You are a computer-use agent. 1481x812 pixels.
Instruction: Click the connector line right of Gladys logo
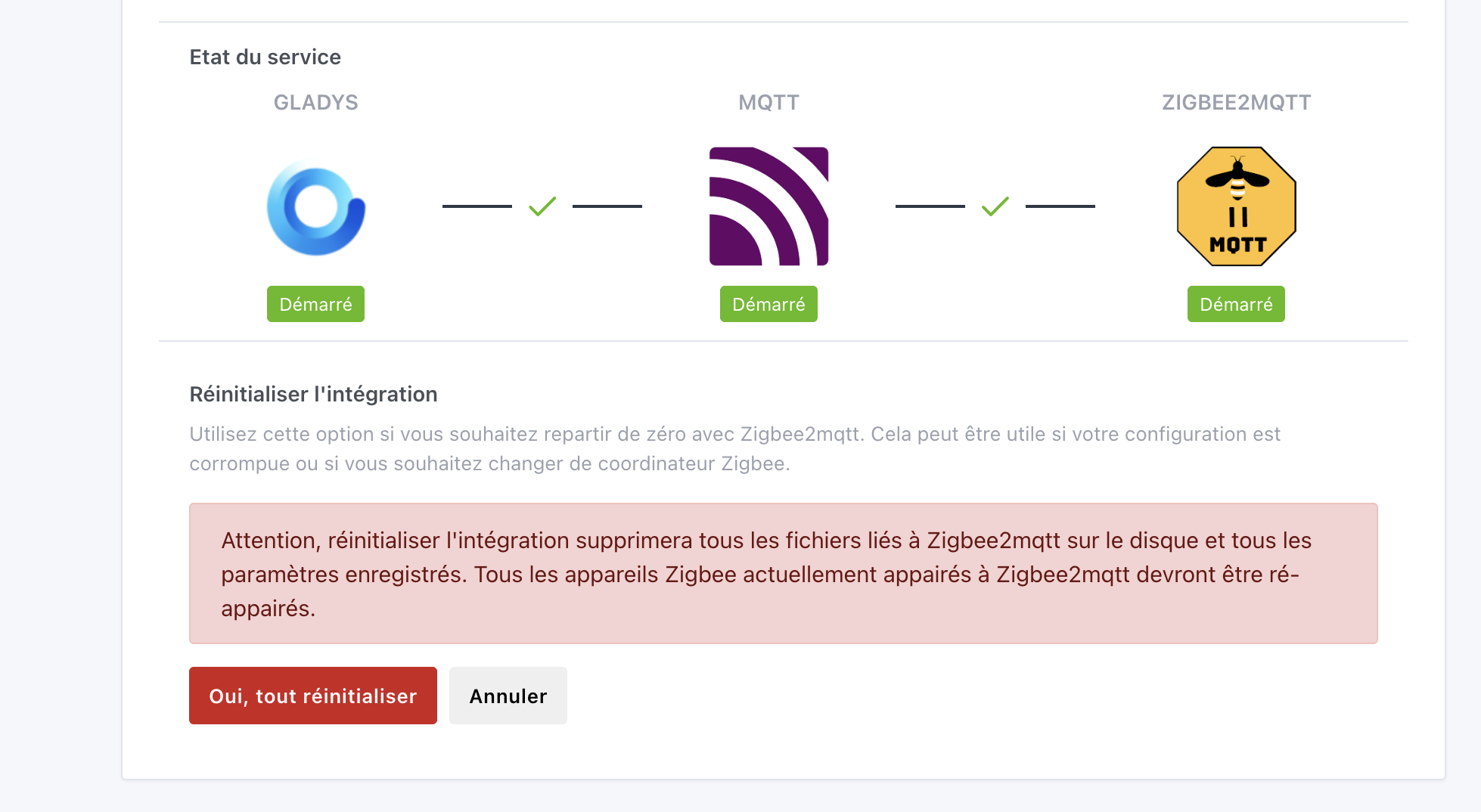(x=477, y=206)
